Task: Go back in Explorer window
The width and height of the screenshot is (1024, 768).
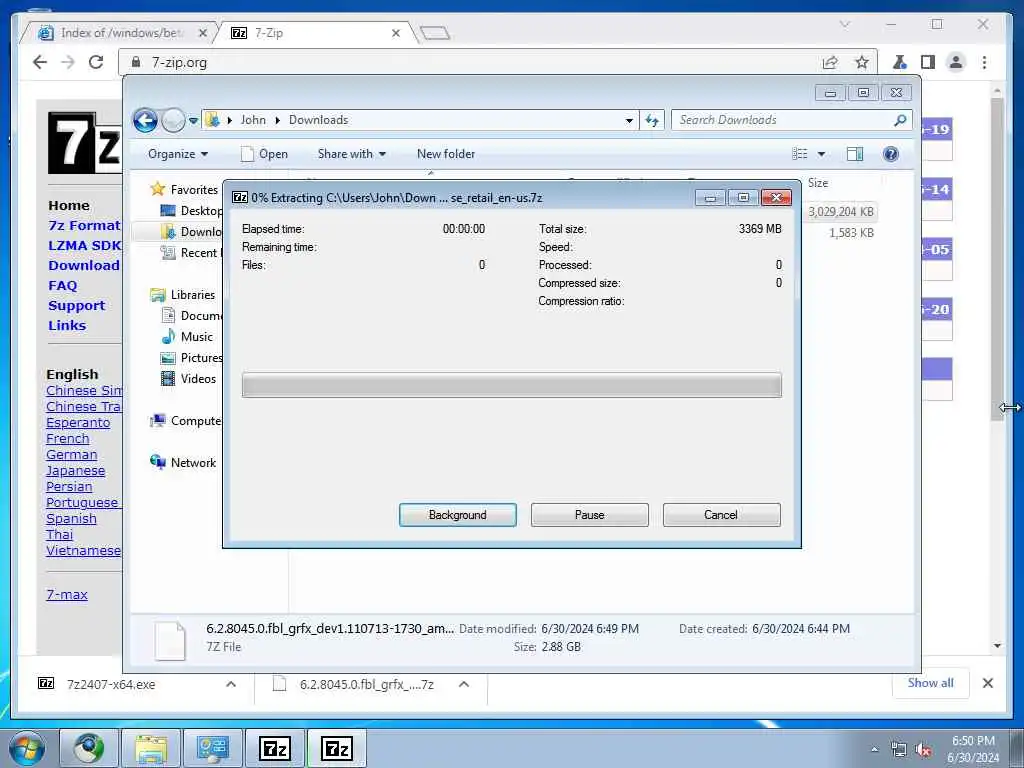Action: pyautogui.click(x=145, y=120)
